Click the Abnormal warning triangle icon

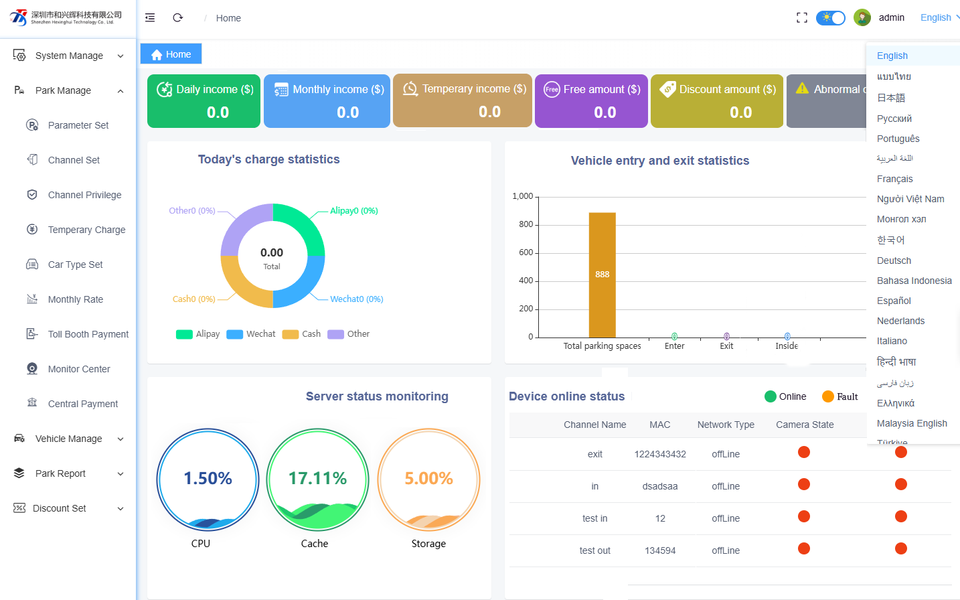[802, 88]
